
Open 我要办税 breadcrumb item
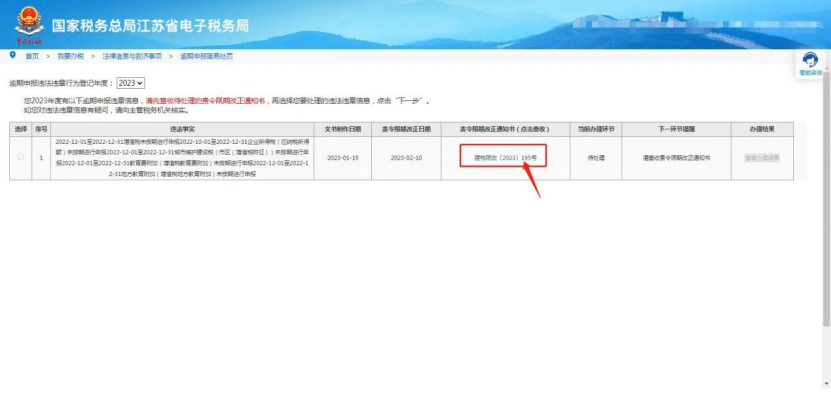(x=70, y=56)
